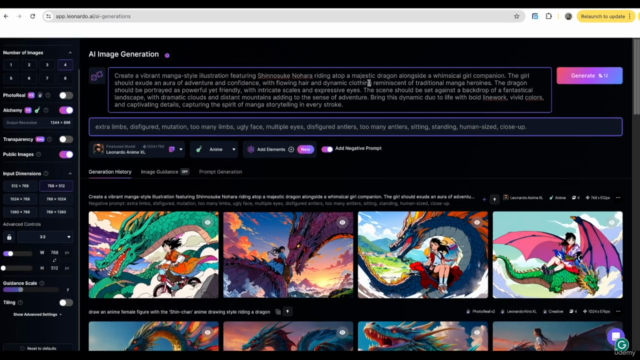Toggle the PhotoReal switch

point(66,96)
